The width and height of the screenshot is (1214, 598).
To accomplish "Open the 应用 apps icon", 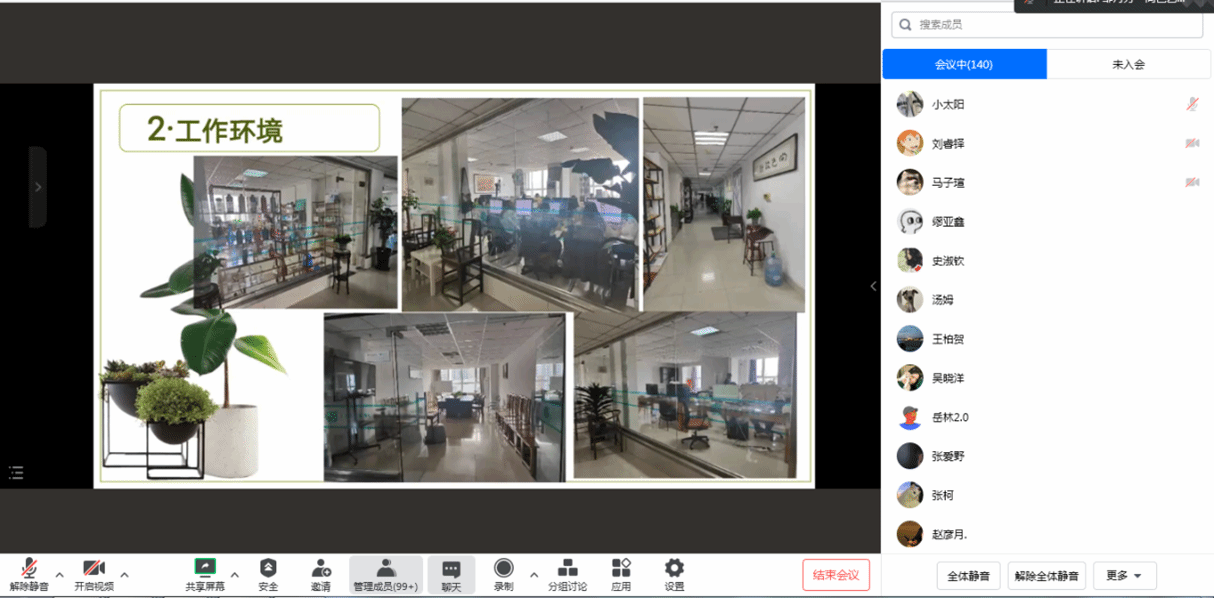I will (x=621, y=569).
